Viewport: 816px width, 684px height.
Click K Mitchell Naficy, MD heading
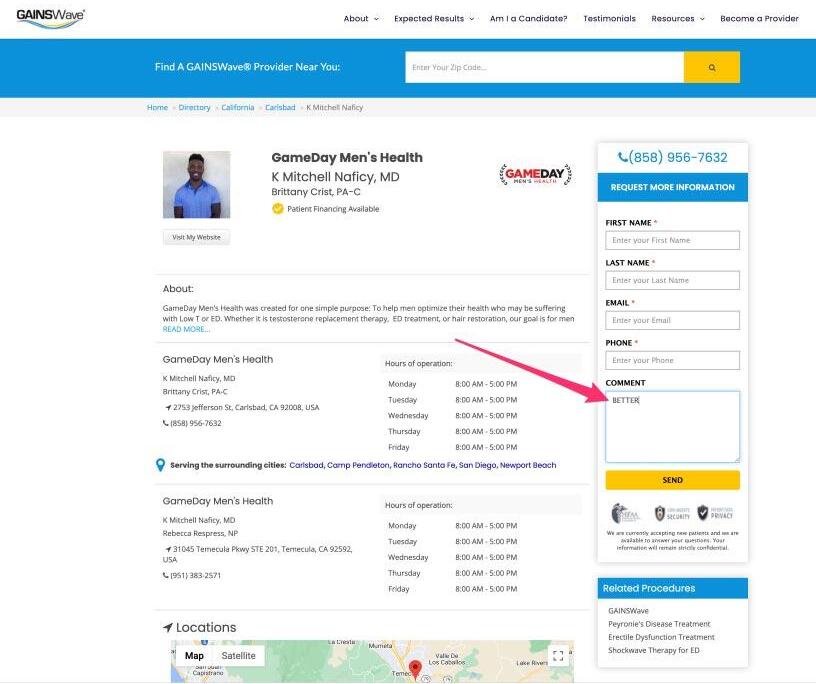point(335,177)
